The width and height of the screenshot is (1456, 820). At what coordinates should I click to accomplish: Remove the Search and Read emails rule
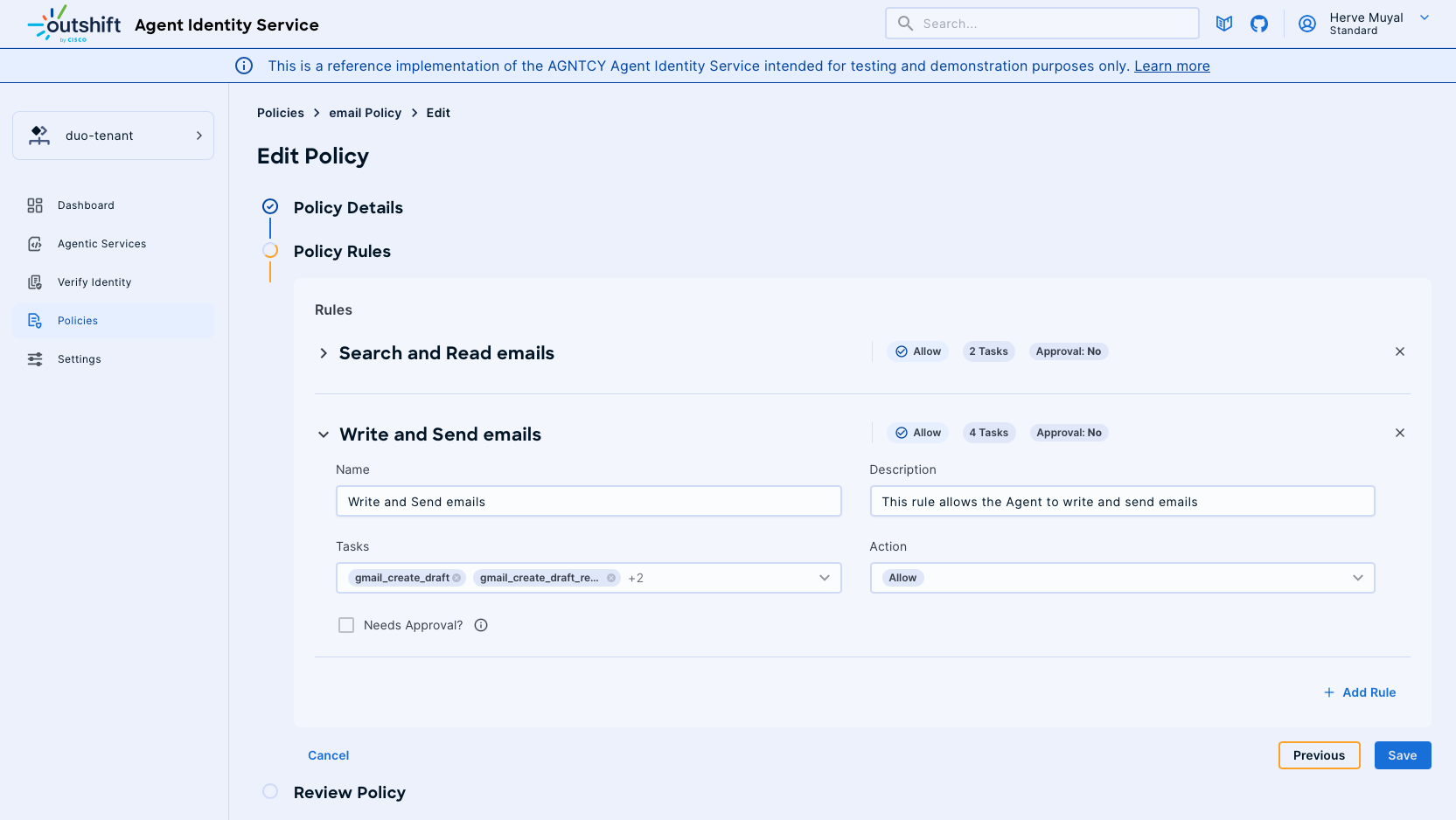(x=1400, y=351)
